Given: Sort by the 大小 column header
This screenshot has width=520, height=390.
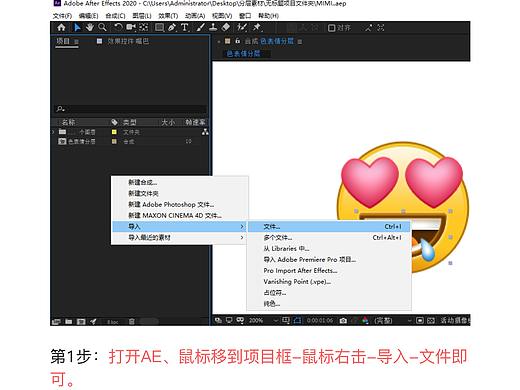Looking at the screenshot, I should (x=168, y=122).
